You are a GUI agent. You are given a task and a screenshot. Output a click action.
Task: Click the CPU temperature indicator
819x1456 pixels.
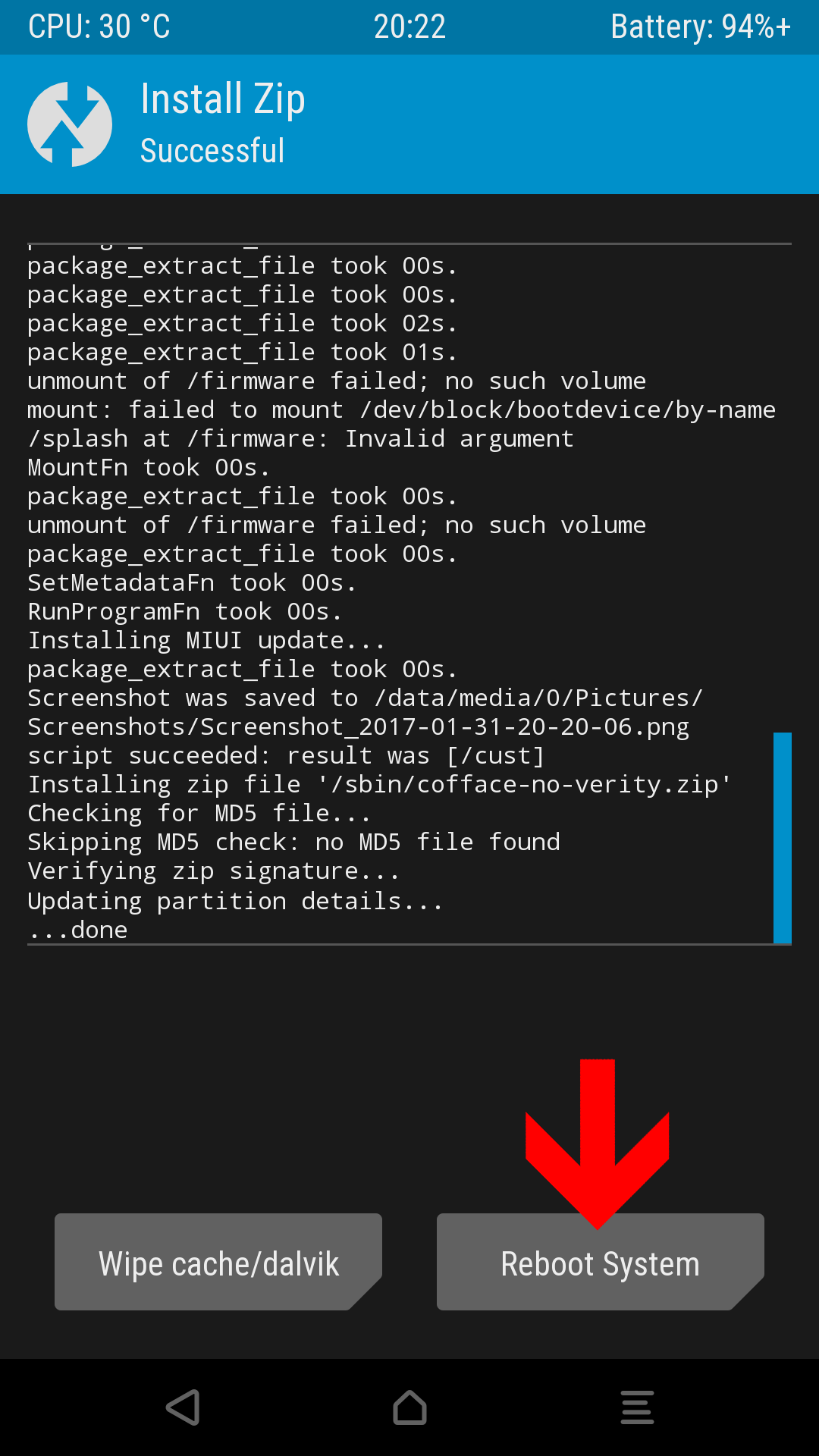click(x=99, y=27)
